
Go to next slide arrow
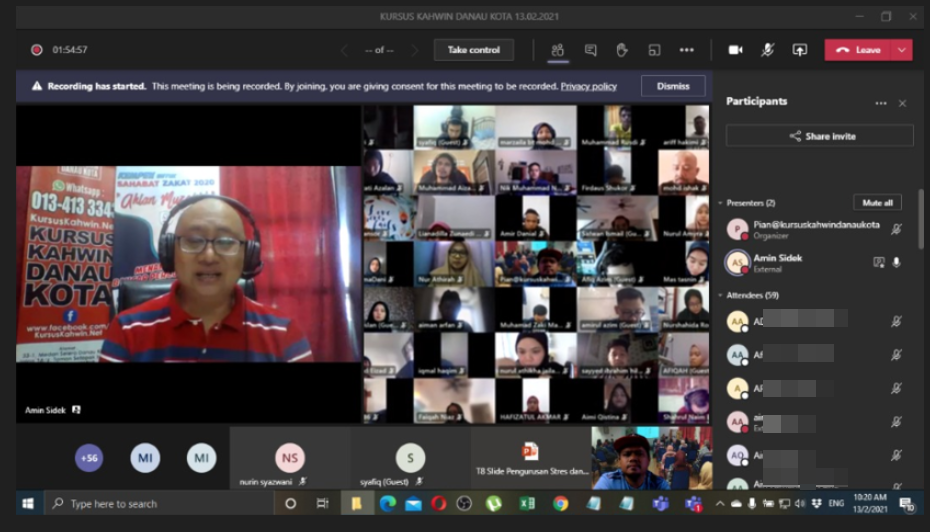pos(415,50)
